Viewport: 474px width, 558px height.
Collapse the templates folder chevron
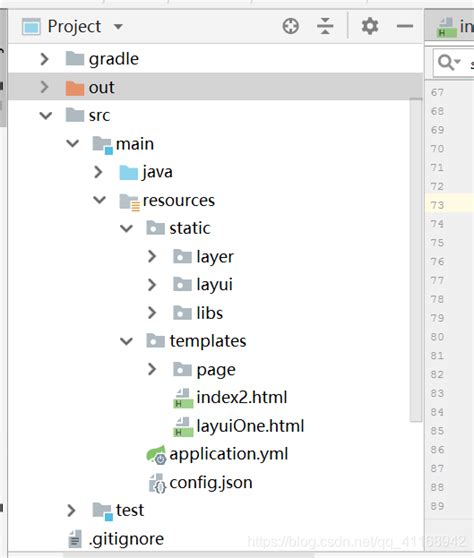pos(126,341)
